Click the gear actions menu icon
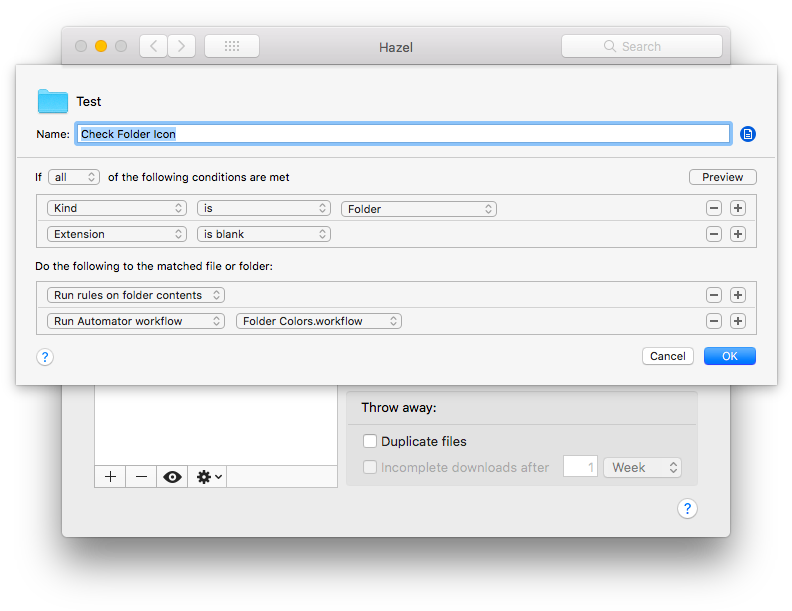This screenshot has width=792, height=611. [x=208, y=477]
